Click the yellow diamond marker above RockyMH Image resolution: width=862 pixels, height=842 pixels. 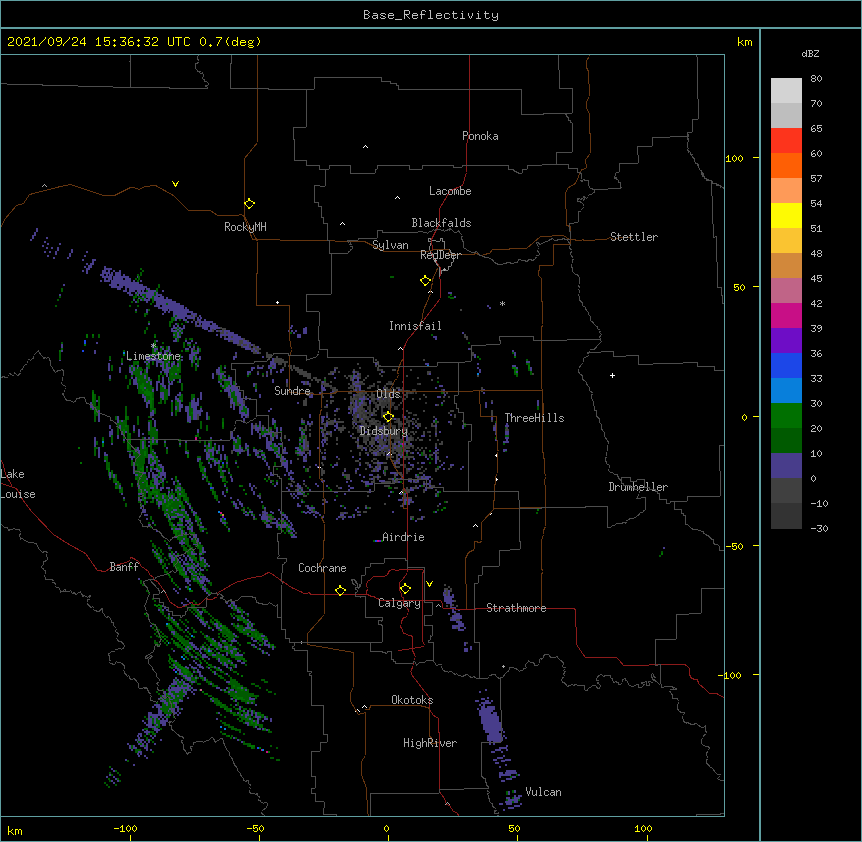point(249,203)
